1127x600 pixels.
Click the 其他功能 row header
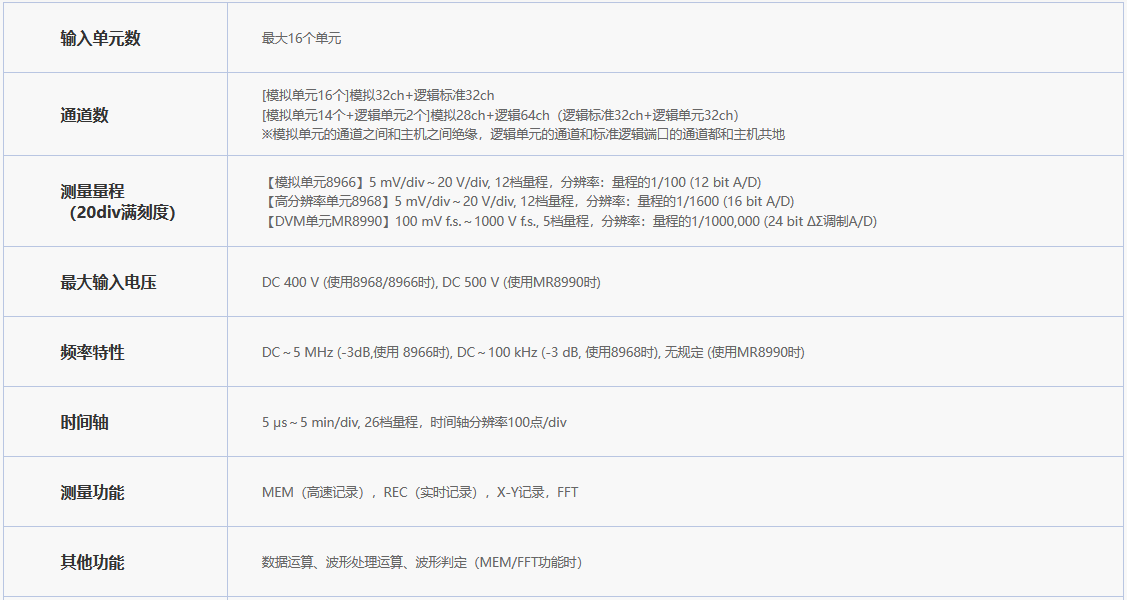[92, 562]
